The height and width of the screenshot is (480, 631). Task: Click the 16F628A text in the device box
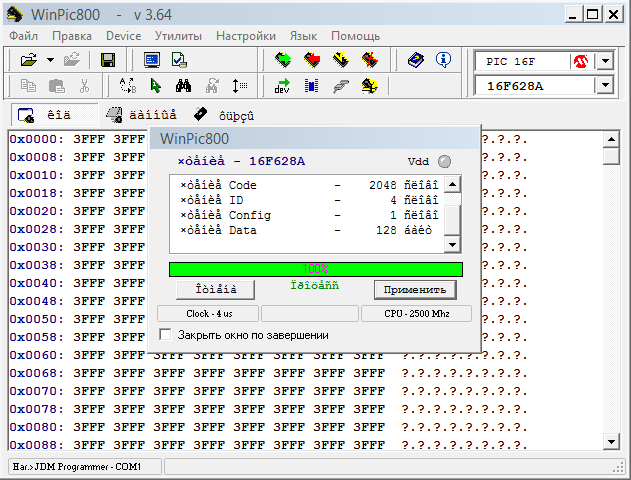[x=515, y=86]
